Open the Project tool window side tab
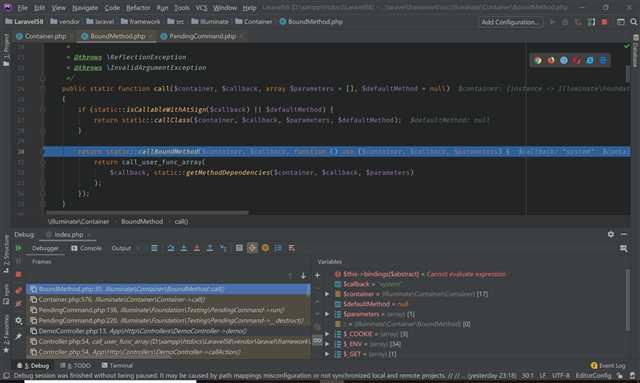Screen dimensions: 640x383 (x=6, y=50)
